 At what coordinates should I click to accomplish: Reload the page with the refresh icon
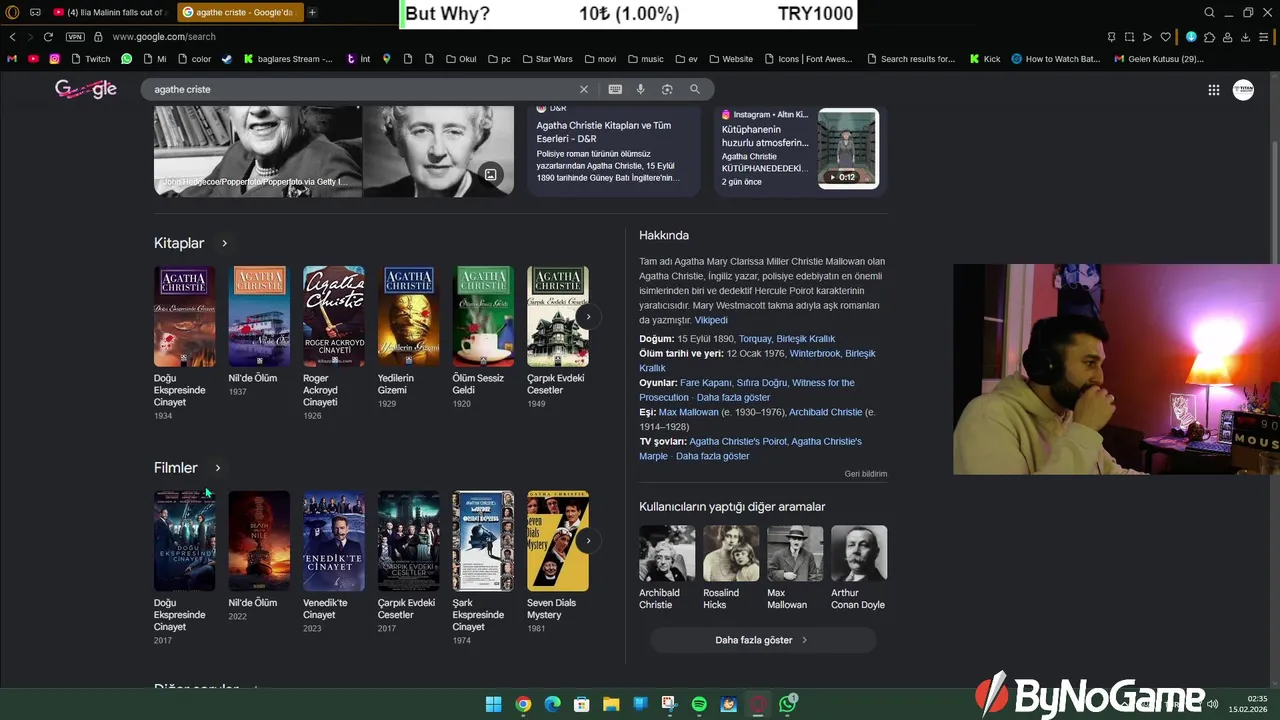[48, 37]
